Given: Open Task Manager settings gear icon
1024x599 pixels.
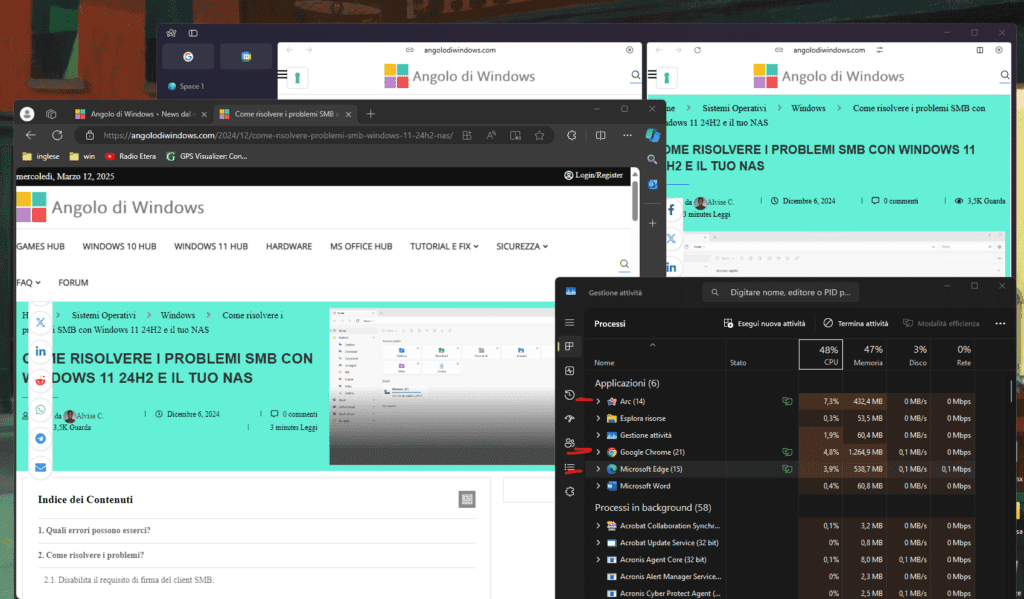Looking at the screenshot, I should point(570,491).
